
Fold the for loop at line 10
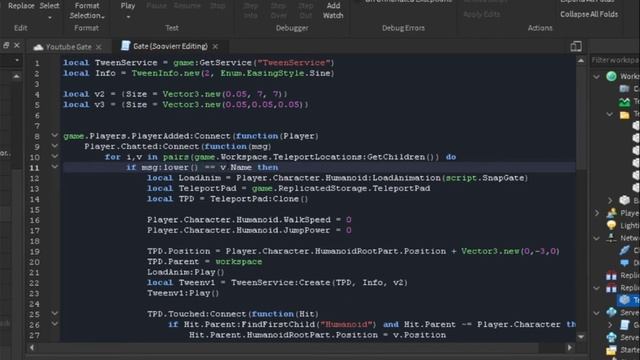(55, 156)
